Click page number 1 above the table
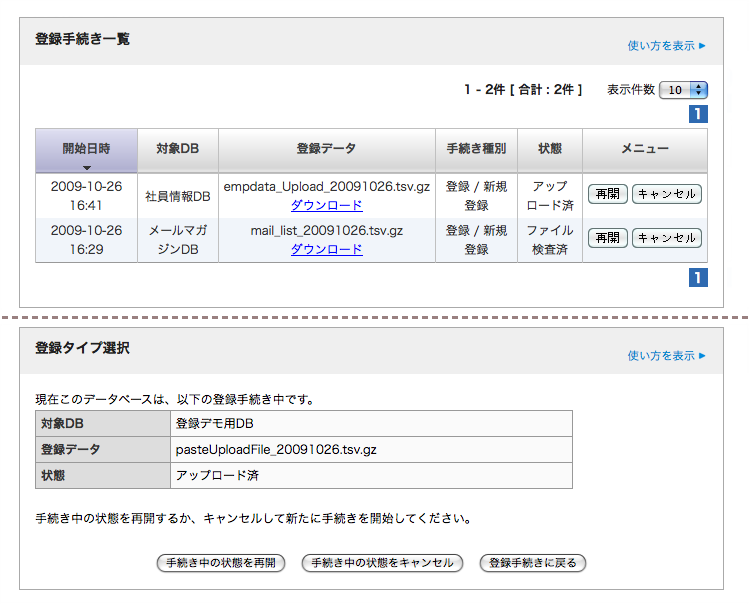 698,114
